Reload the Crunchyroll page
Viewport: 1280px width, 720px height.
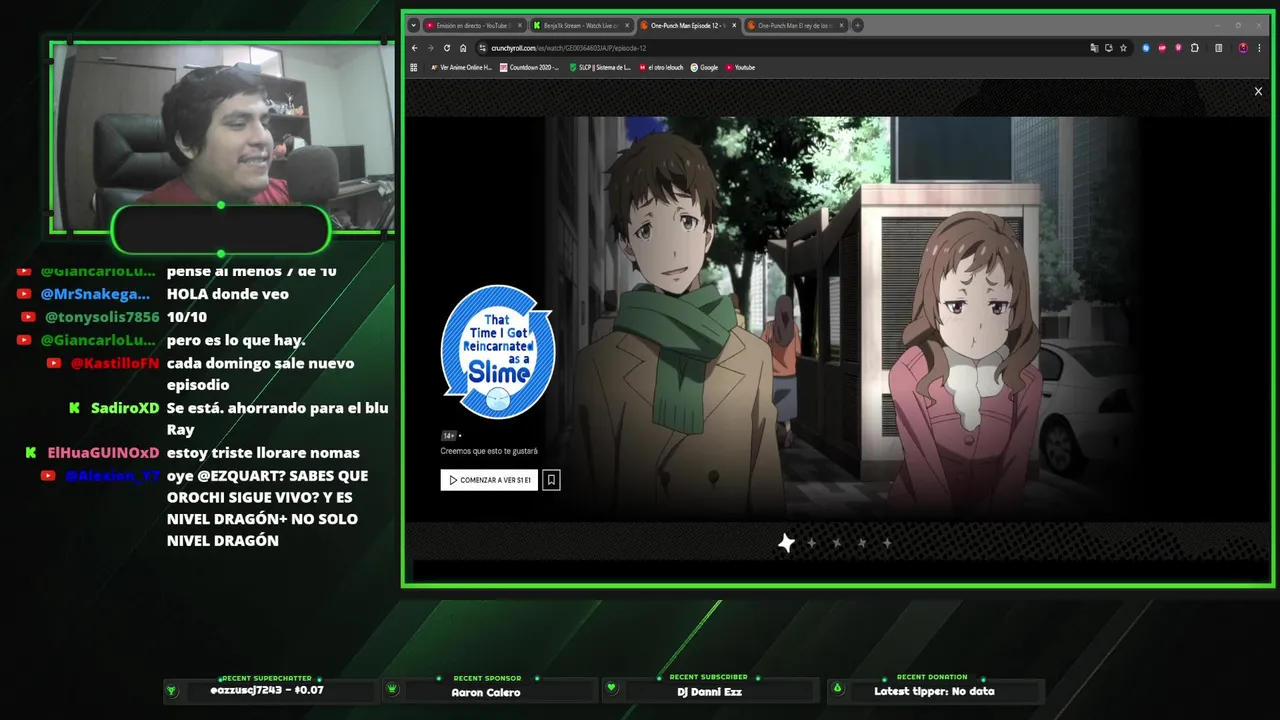pos(447,48)
